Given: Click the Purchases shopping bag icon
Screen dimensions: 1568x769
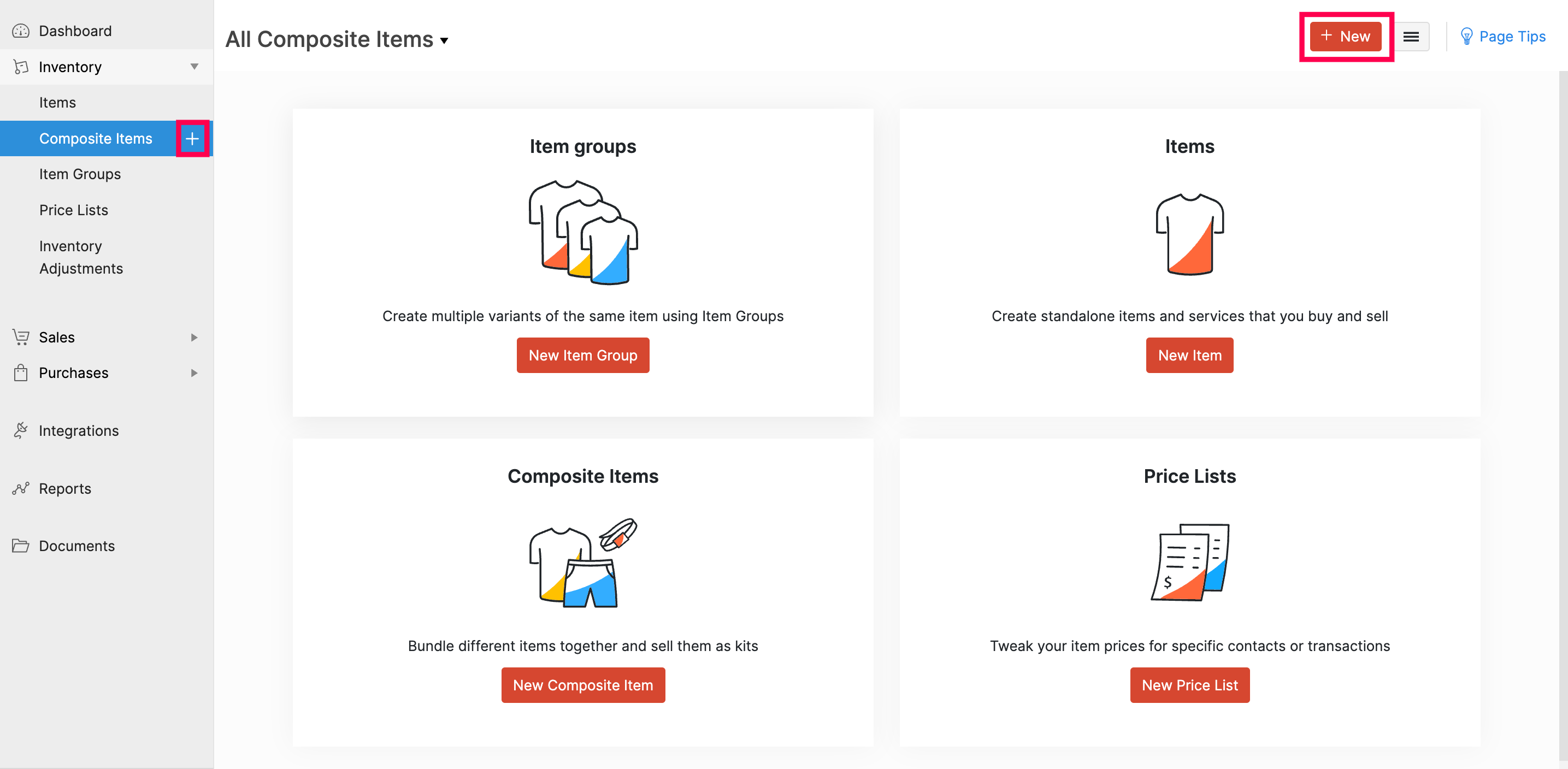Looking at the screenshot, I should coord(21,372).
